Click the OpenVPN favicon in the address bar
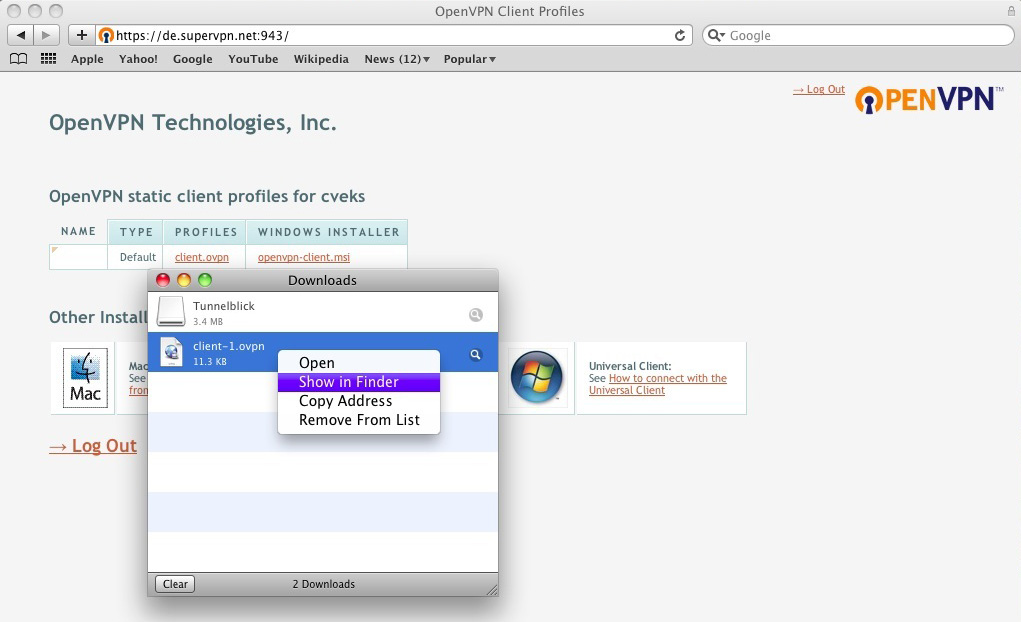1021x622 pixels. pyautogui.click(x=106, y=35)
